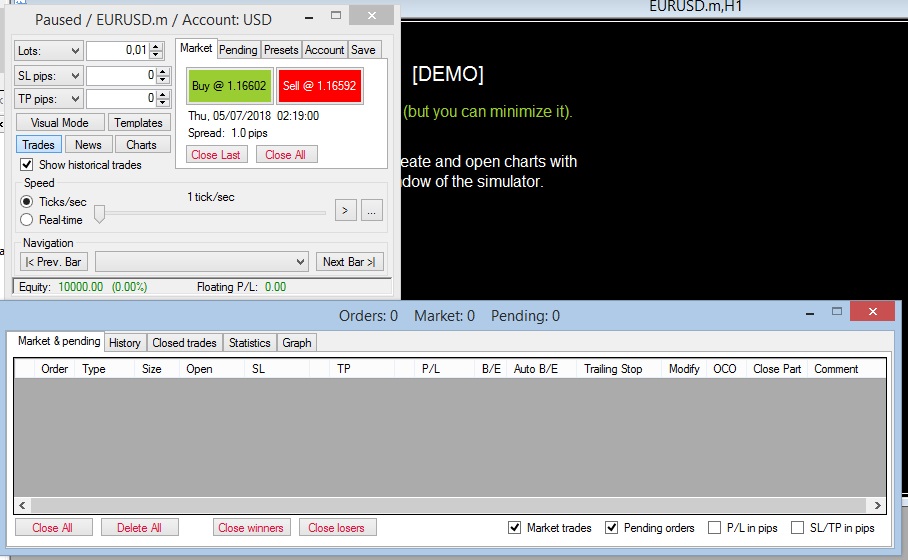Click the Close losers button
The image size is (908, 560).
pos(337,528)
